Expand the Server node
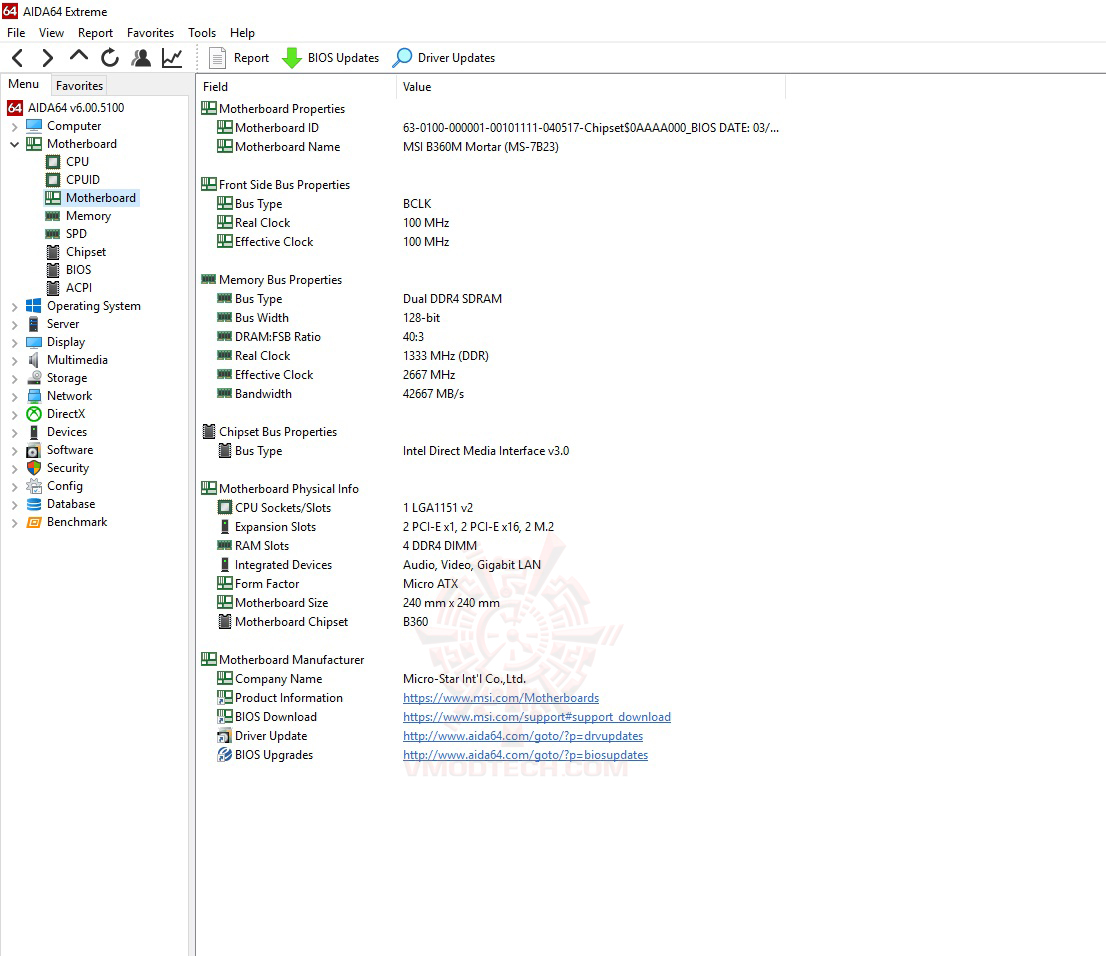This screenshot has width=1106, height=956. click(14, 325)
